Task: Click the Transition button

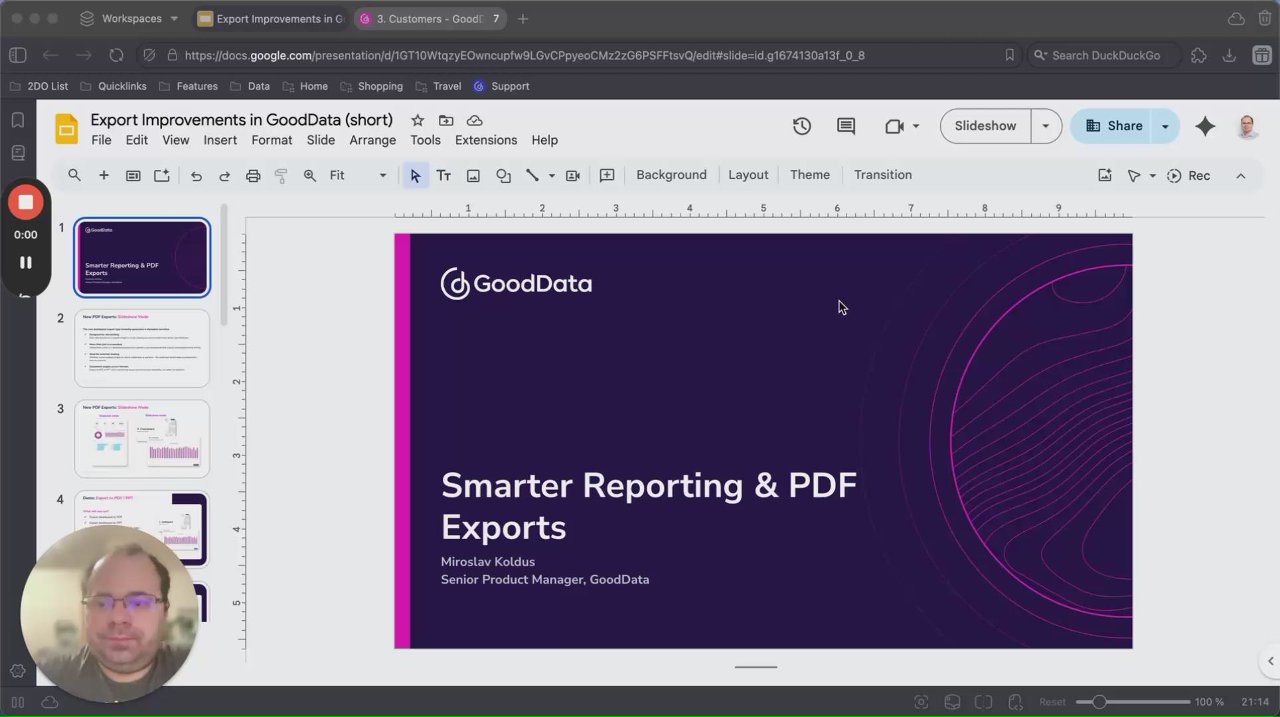Action: pos(883,175)
